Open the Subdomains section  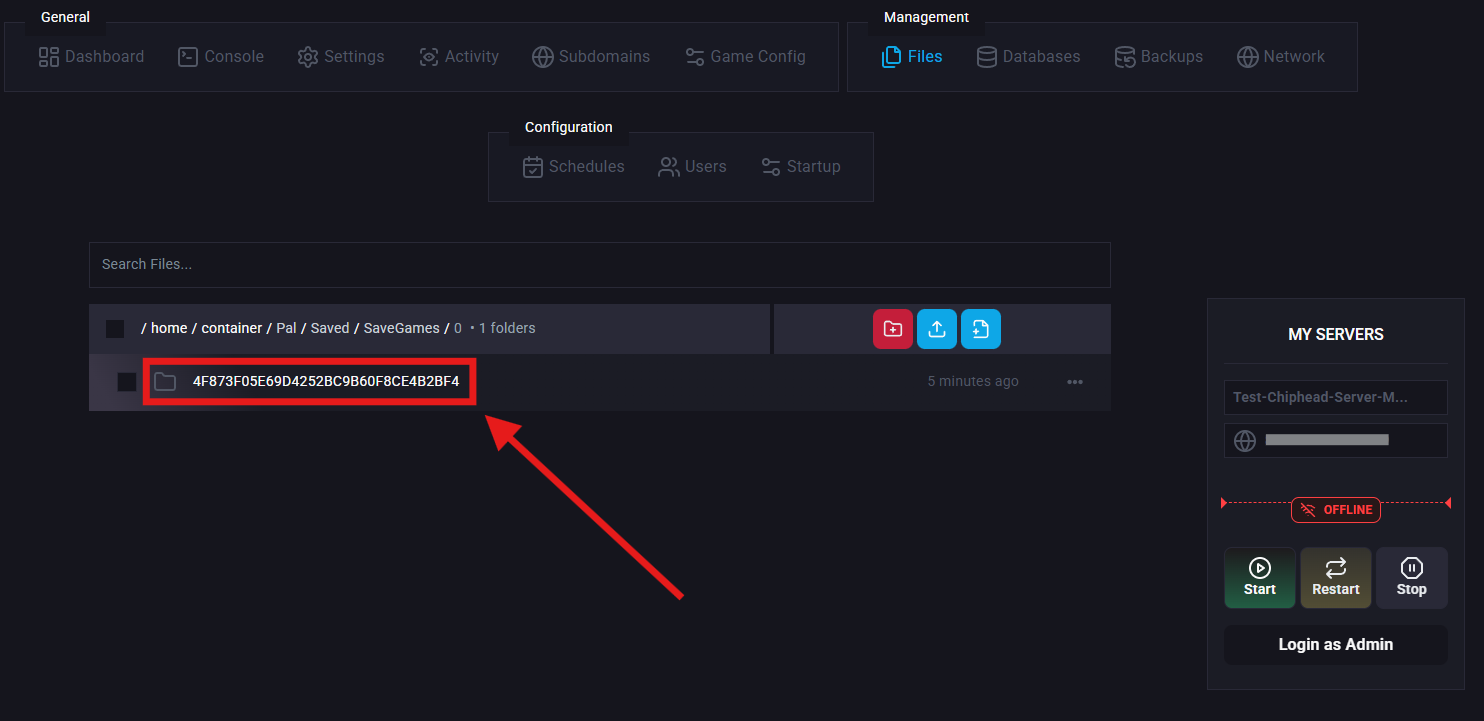591,57
